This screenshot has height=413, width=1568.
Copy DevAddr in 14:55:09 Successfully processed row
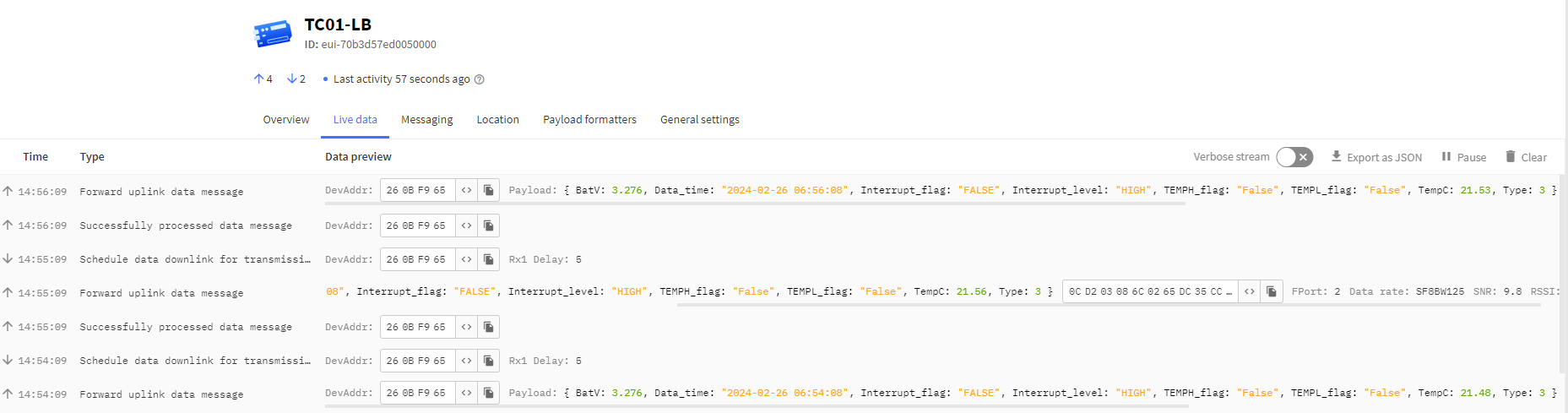point(488,327)
